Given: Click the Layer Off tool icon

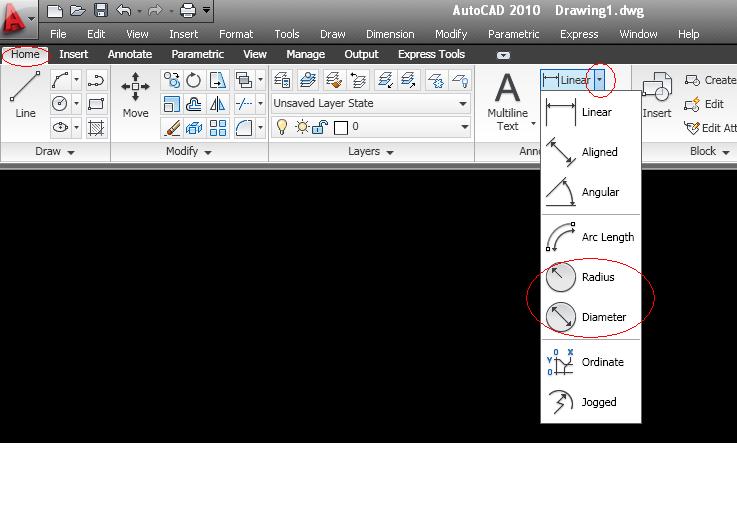Looking at the screenshot, I should [460, 80].
